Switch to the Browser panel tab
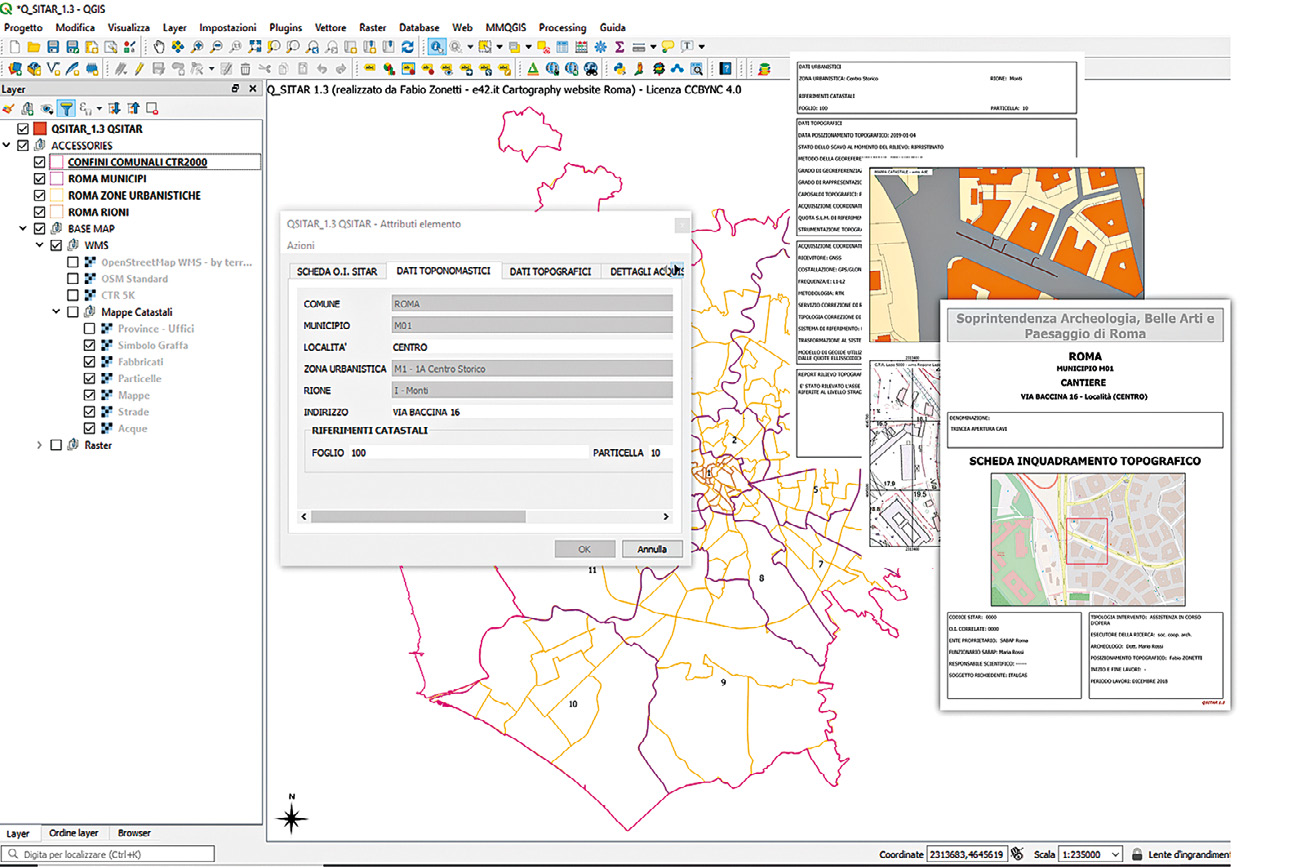Viewport: 1301px width, 867px height. [x=134, y=833]
